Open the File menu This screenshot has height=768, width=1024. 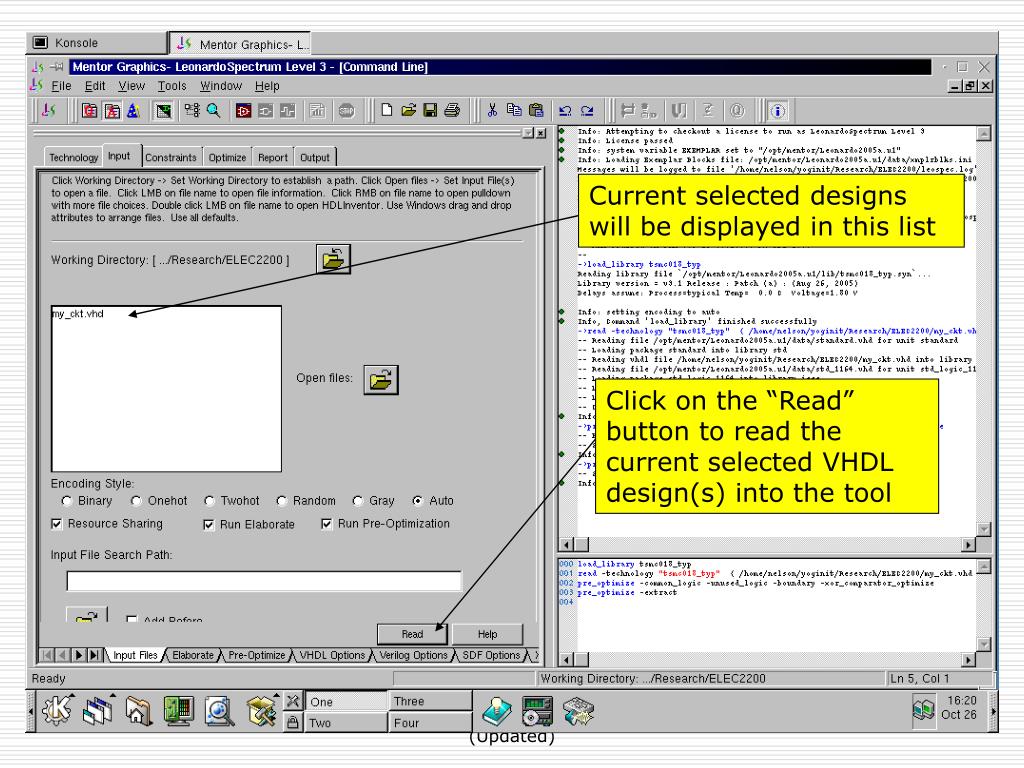tap(61, 86)
